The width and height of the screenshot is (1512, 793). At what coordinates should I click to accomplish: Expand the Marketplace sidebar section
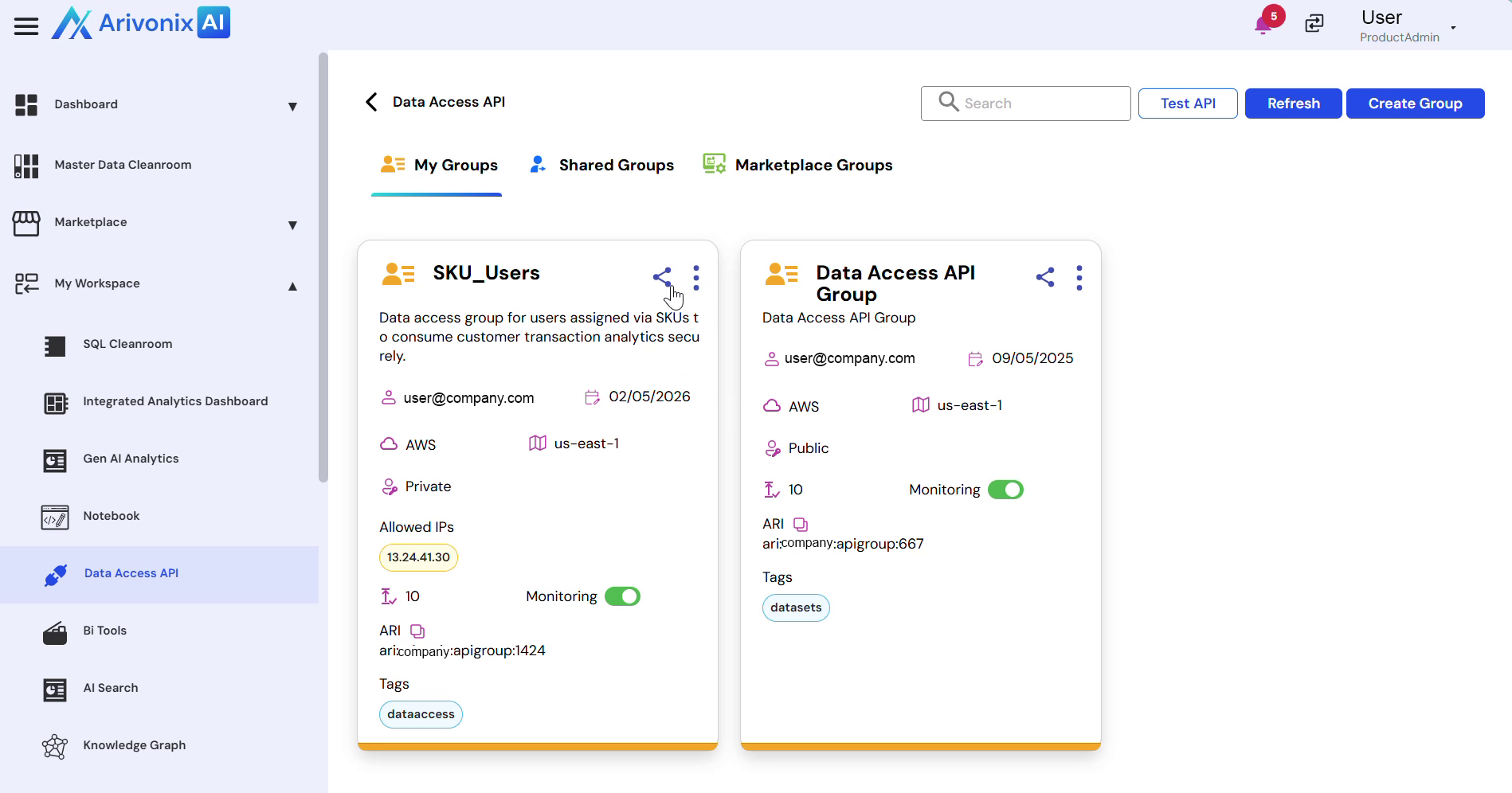[x=292, y=225]
